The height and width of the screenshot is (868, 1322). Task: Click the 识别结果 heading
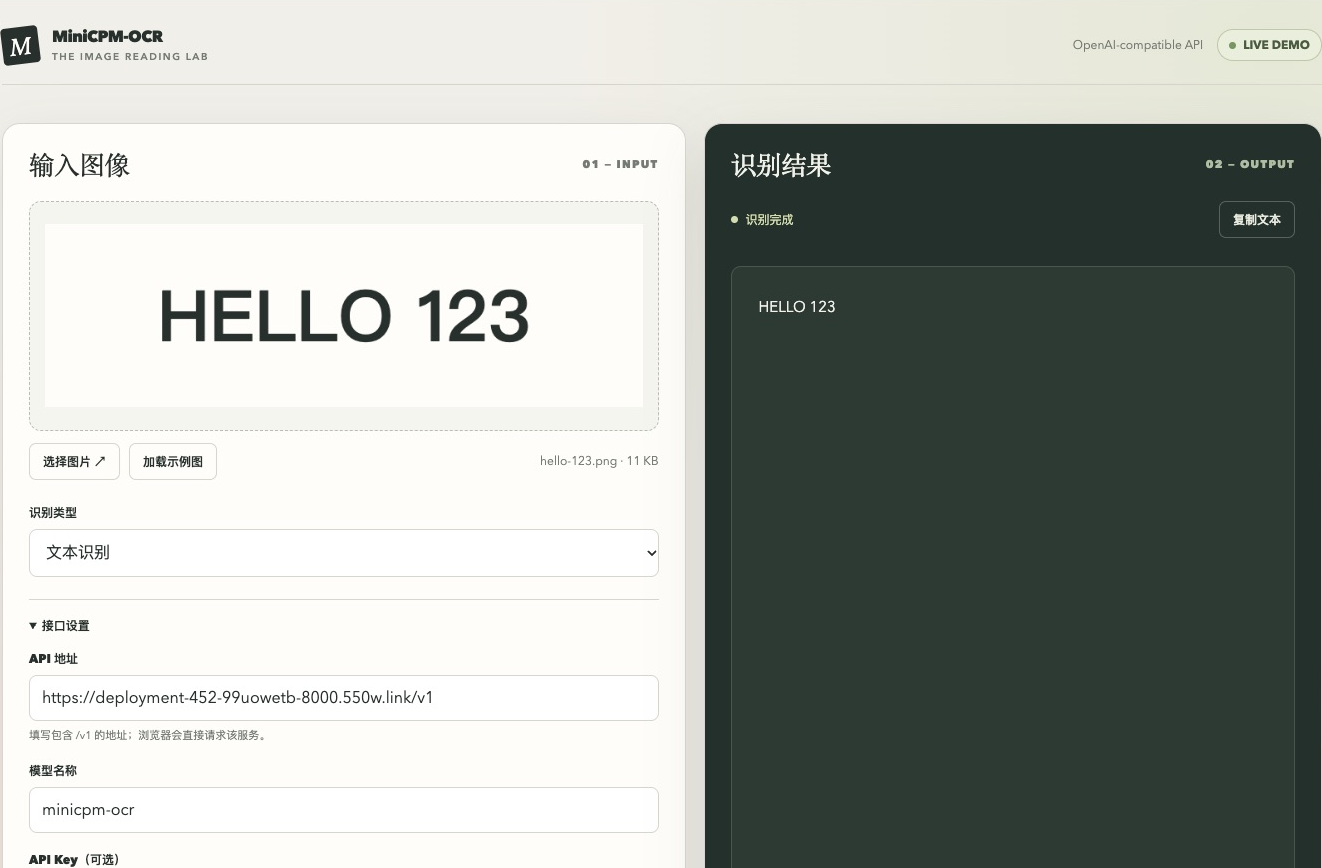(x=782, y=165)
